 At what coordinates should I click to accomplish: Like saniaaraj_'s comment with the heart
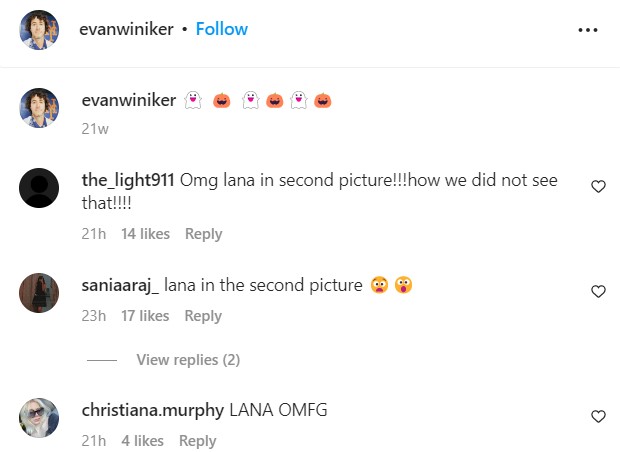click(x=599, y=292)
